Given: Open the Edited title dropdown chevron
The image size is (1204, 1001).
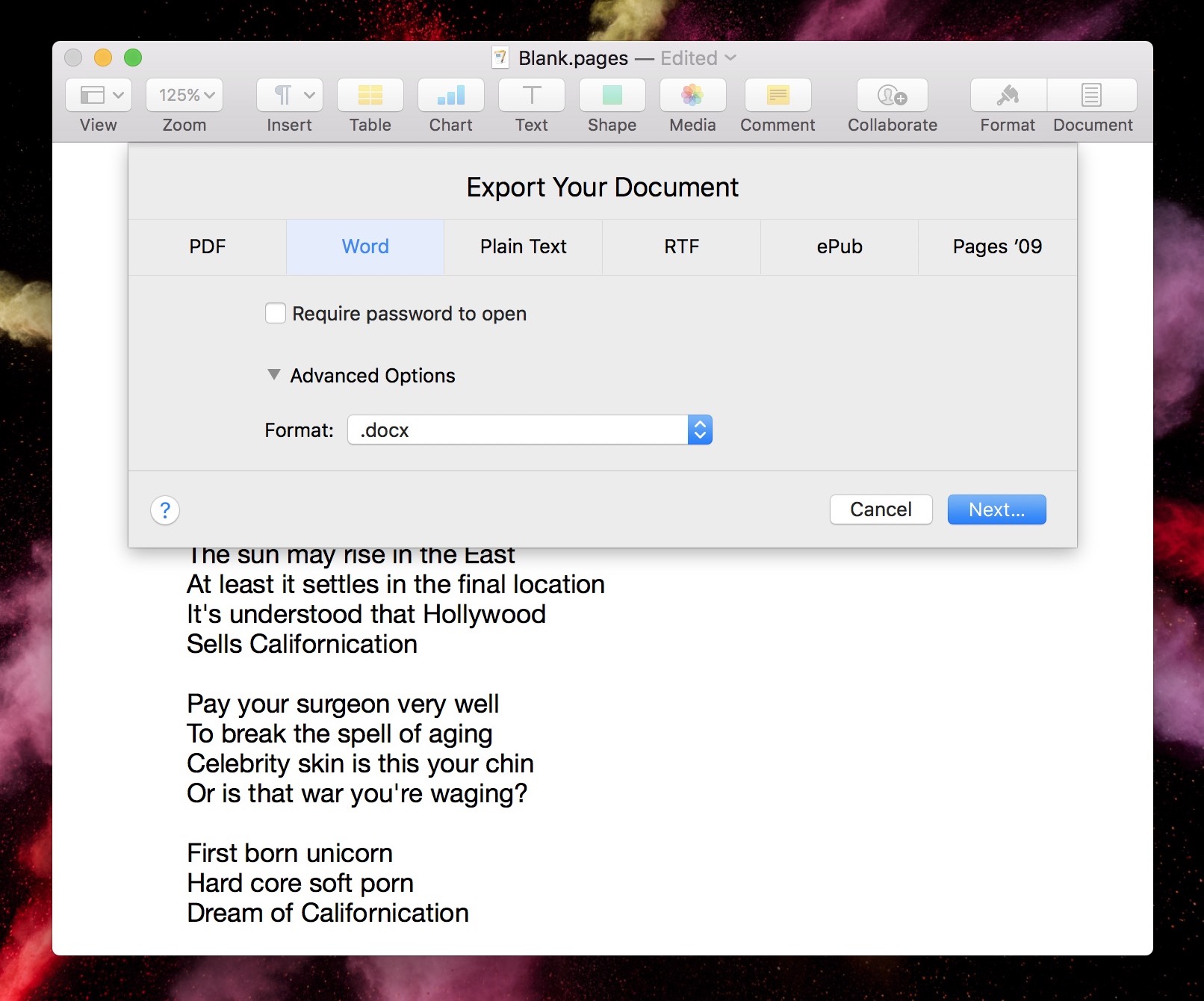Looking at the screenshot, I should coord(730,58).
